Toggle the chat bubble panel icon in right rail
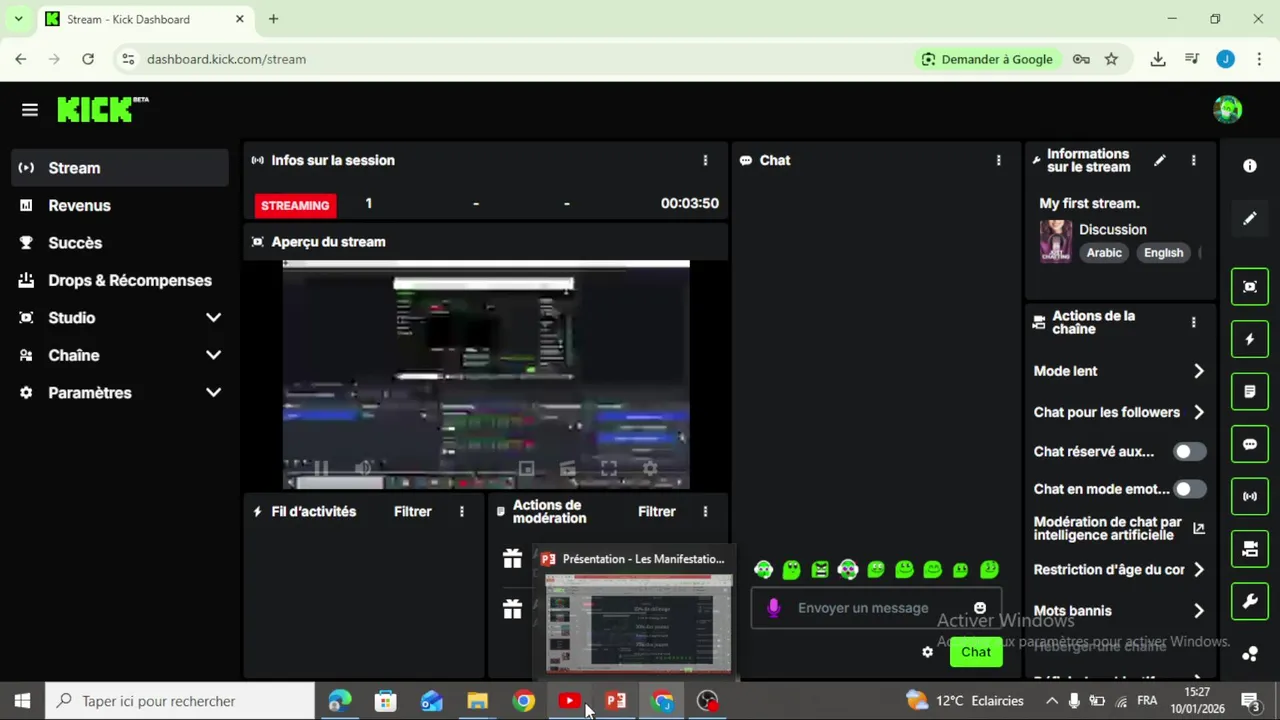 point(1249,444)
